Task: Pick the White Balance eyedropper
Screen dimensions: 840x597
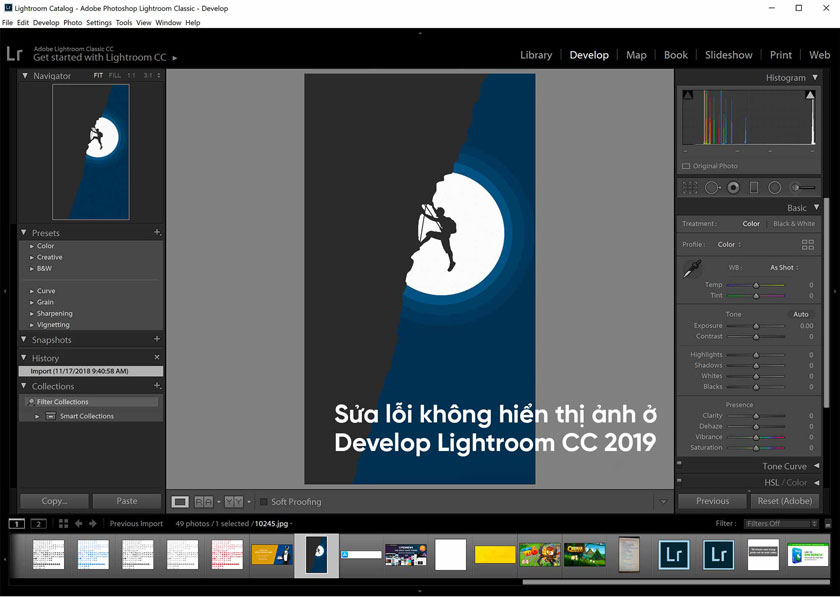Action: pos(692,268)
